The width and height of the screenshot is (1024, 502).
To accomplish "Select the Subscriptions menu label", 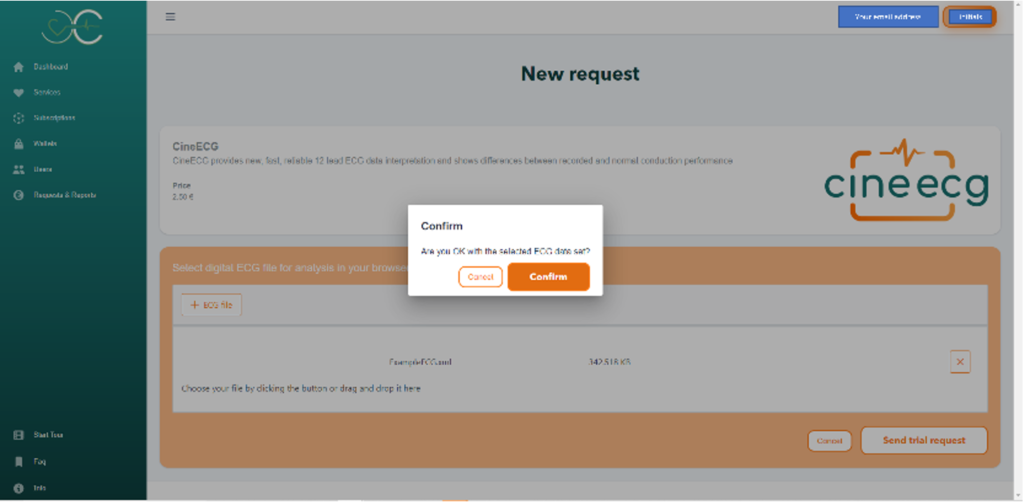I will click(54, 118).
